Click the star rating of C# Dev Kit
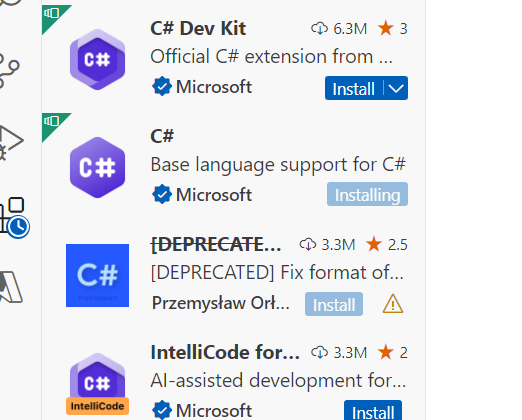Viewport: 522px width, 420px height. (393, 29)
